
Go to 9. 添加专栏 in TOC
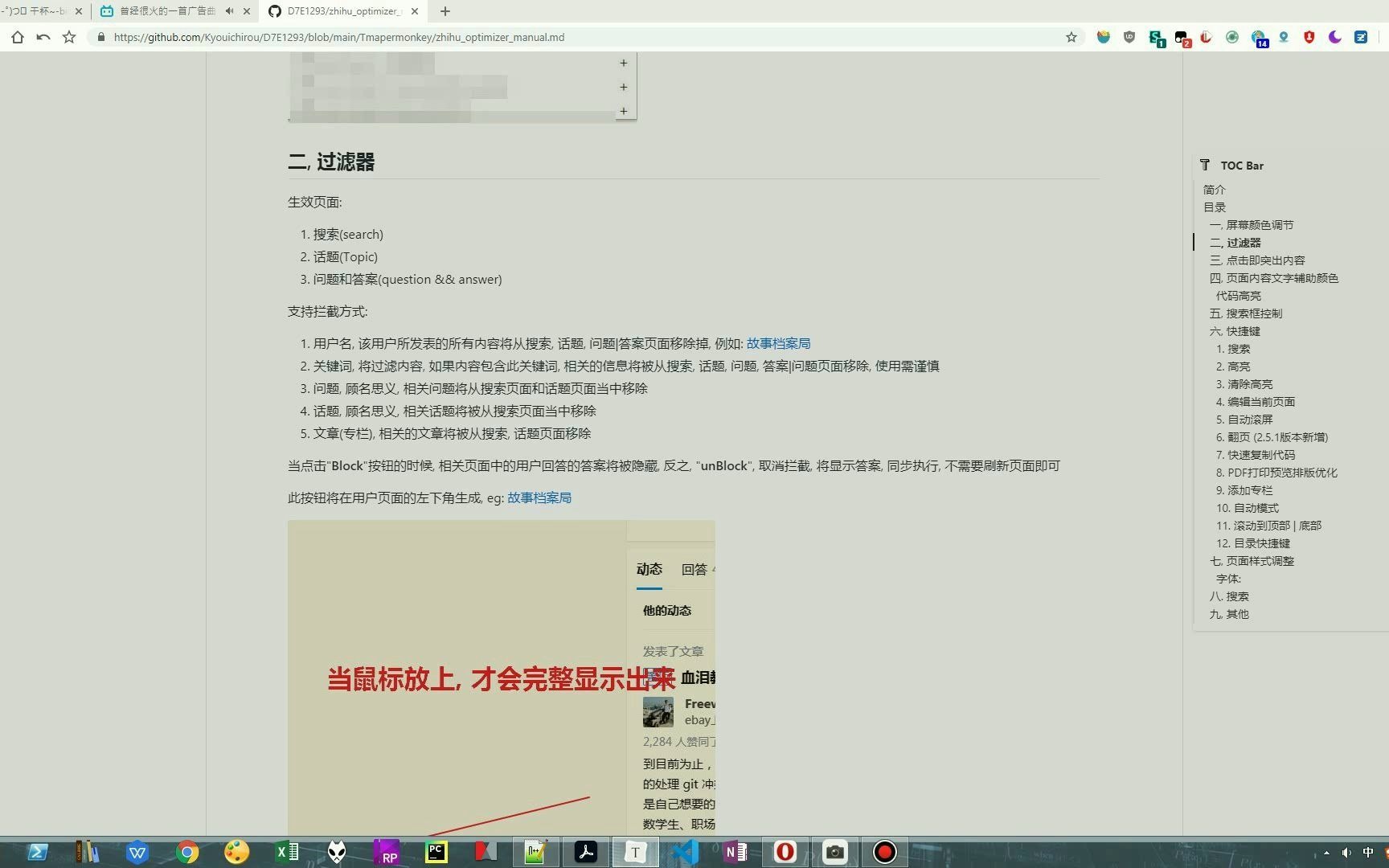tap(1244, 490)
